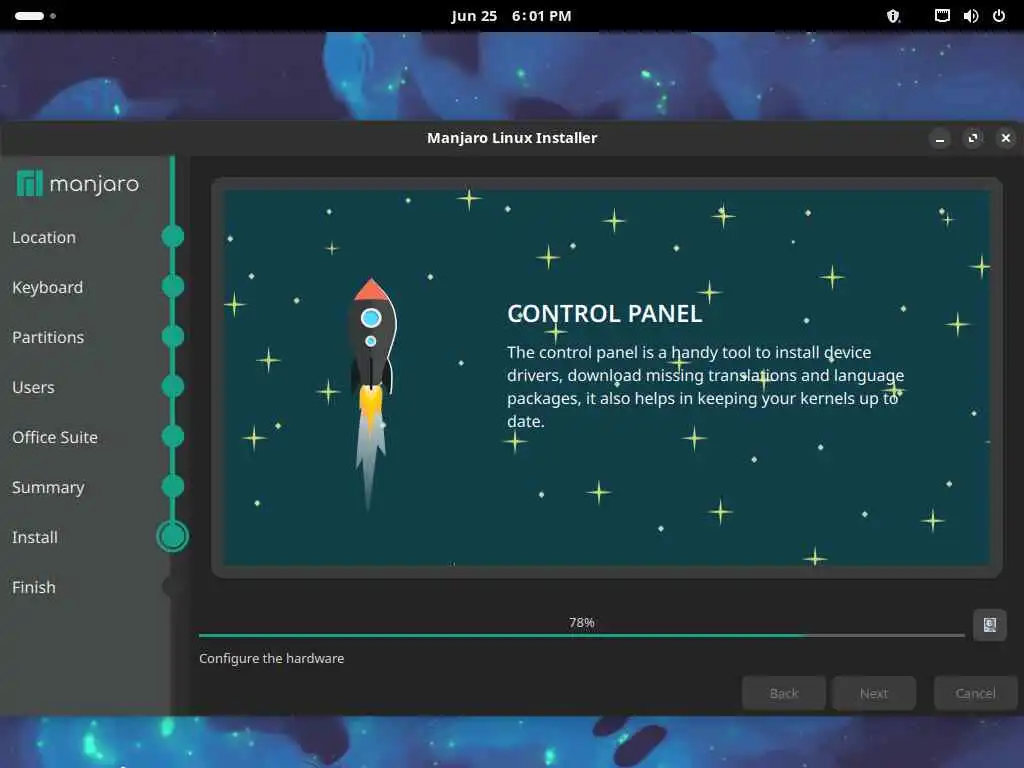1024x768 pixels.
Task: Click the clock showing Jun 25 6:01 PM
Action: pos(511,16)
